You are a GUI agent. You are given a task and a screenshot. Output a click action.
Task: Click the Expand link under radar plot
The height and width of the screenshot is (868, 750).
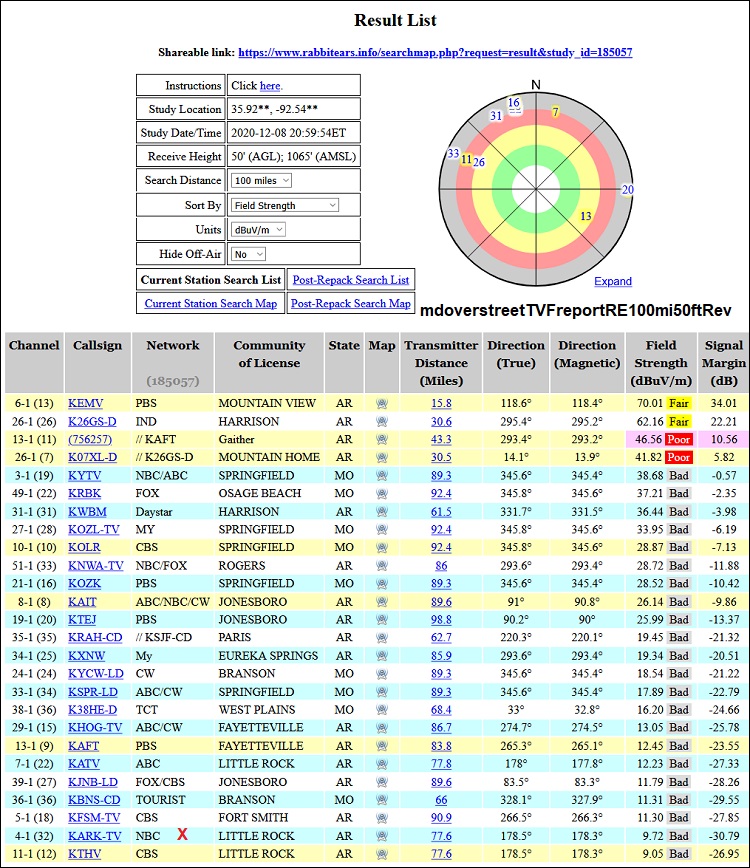point(612,282)
